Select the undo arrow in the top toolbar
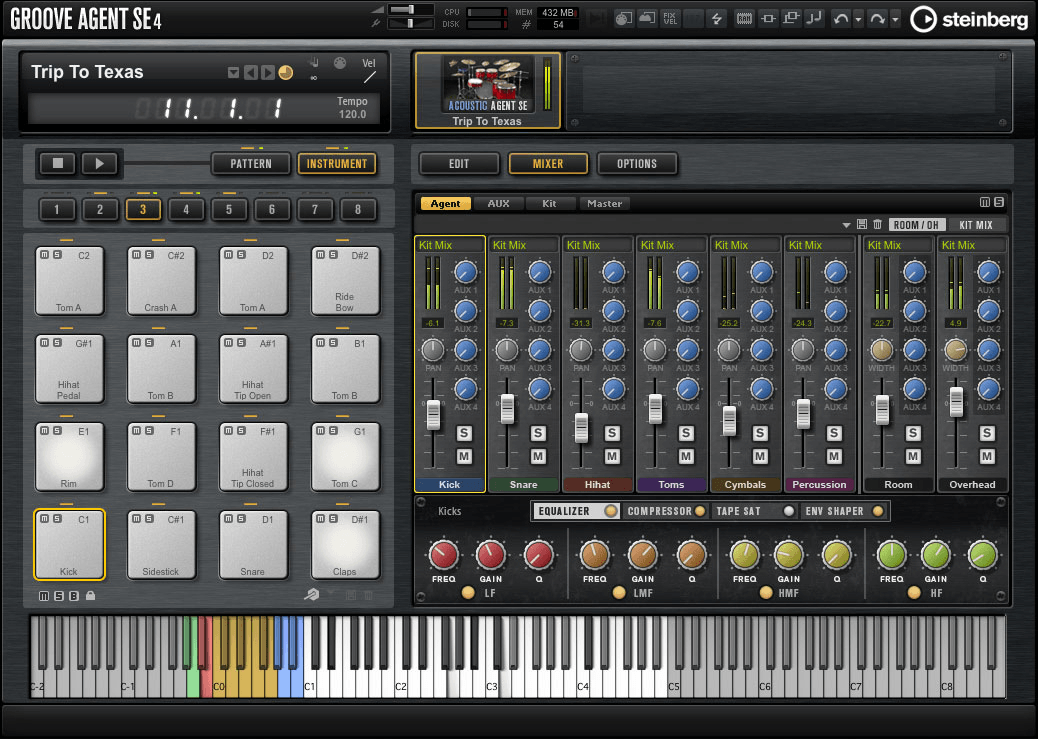This screenshot has height=739, width=1038. 841,18
